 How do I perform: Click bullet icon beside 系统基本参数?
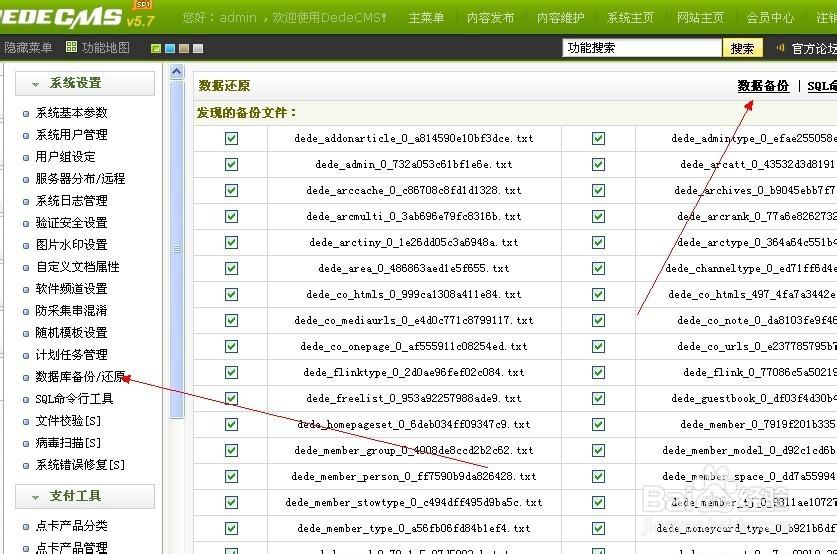[x=26, y=113]
